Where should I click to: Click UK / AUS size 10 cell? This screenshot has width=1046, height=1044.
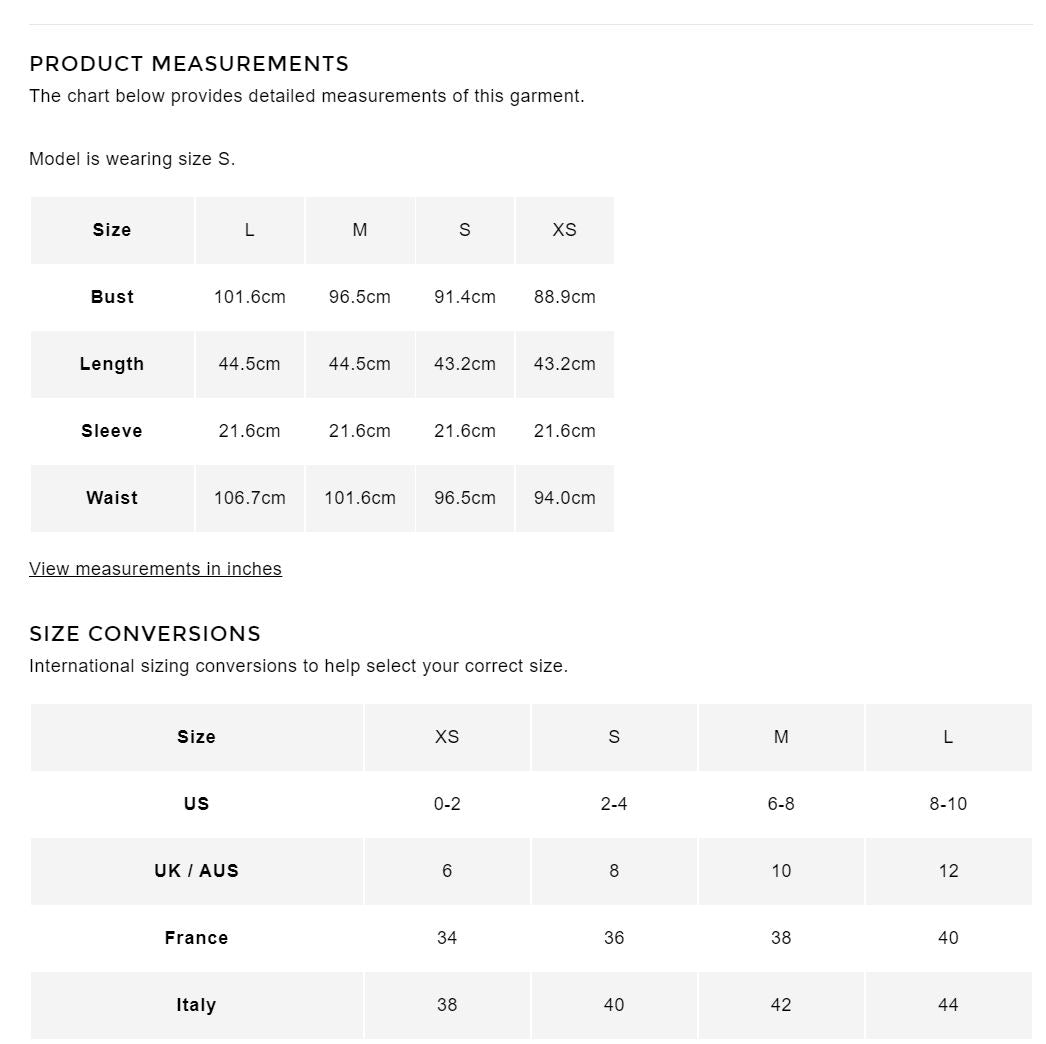[x=781, y=871]
